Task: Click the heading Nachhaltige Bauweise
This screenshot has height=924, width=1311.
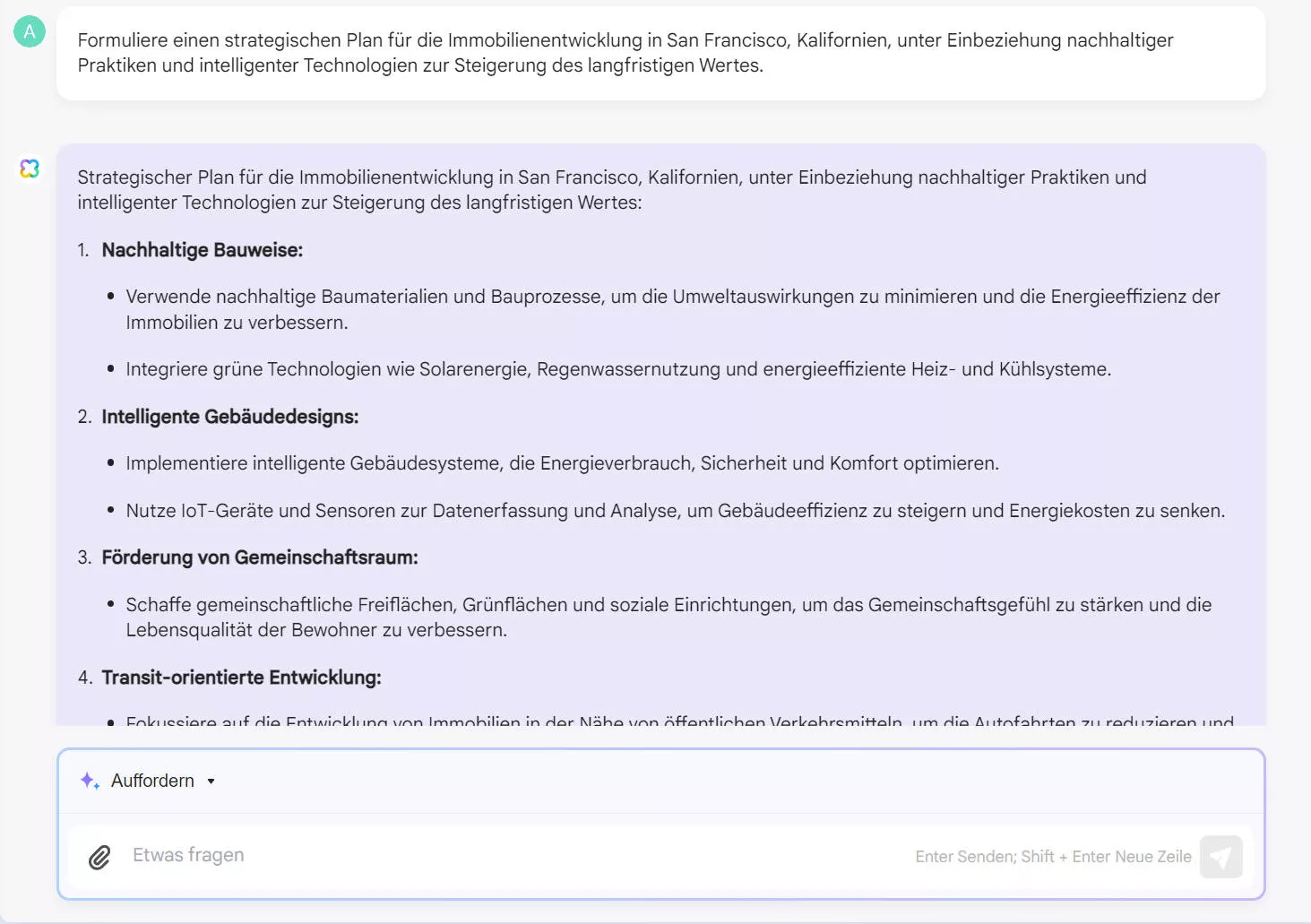Action: [x=202, y=250]
